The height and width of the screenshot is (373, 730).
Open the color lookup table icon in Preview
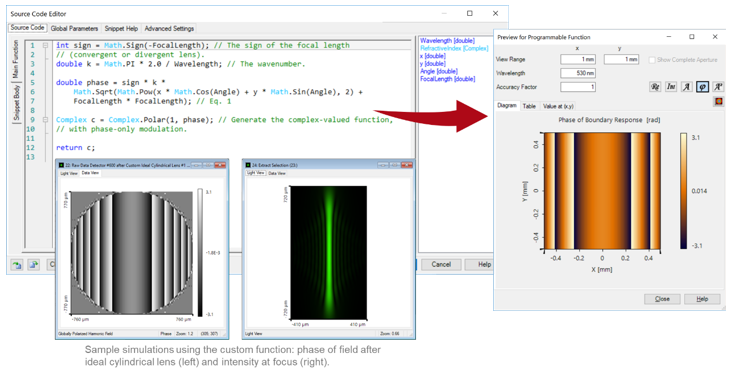[719, 101]
